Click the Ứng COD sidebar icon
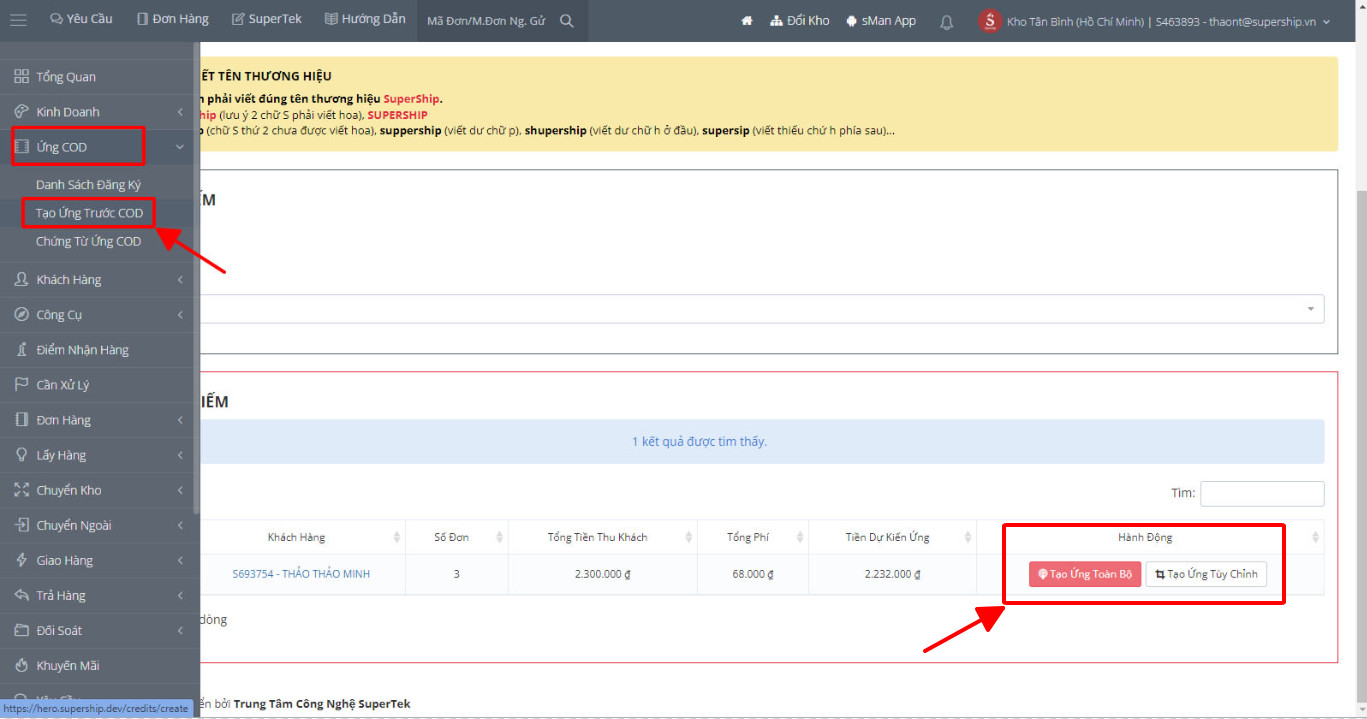Image resolution: width=1367 pixels, height=719 pixels. (x=21, y=147)
